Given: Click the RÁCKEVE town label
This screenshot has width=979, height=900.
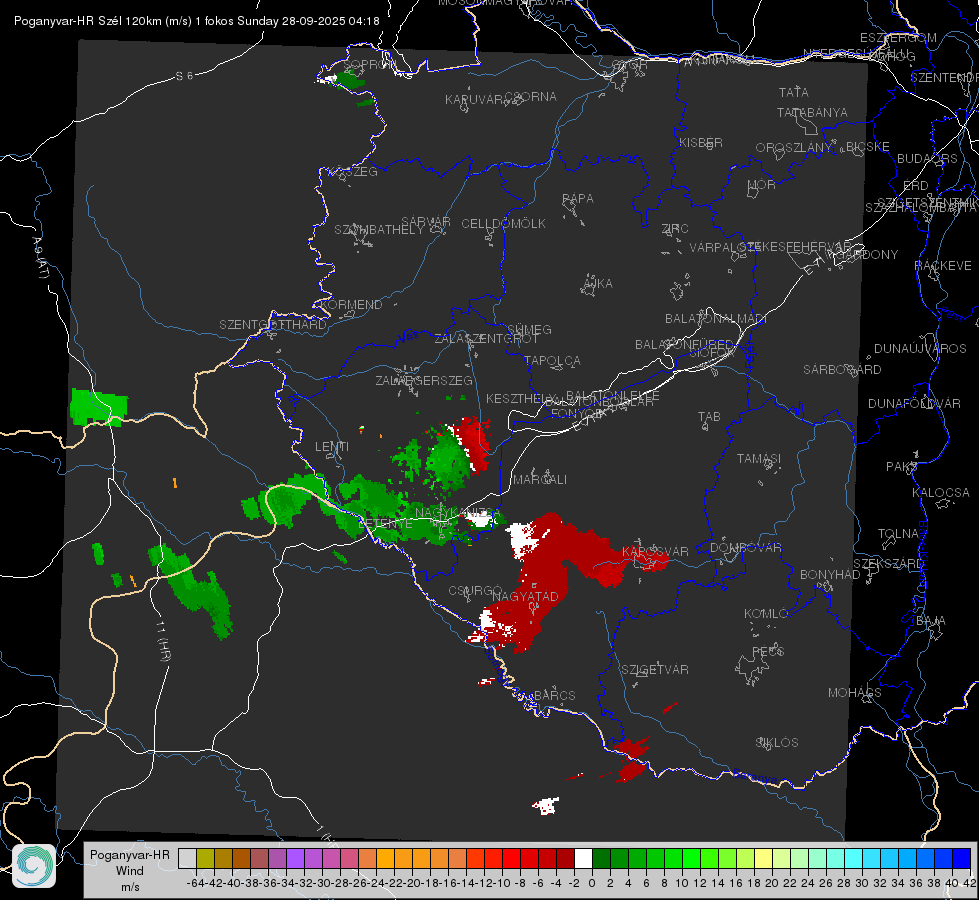Looking at the screenshot, I should (943, 266).
